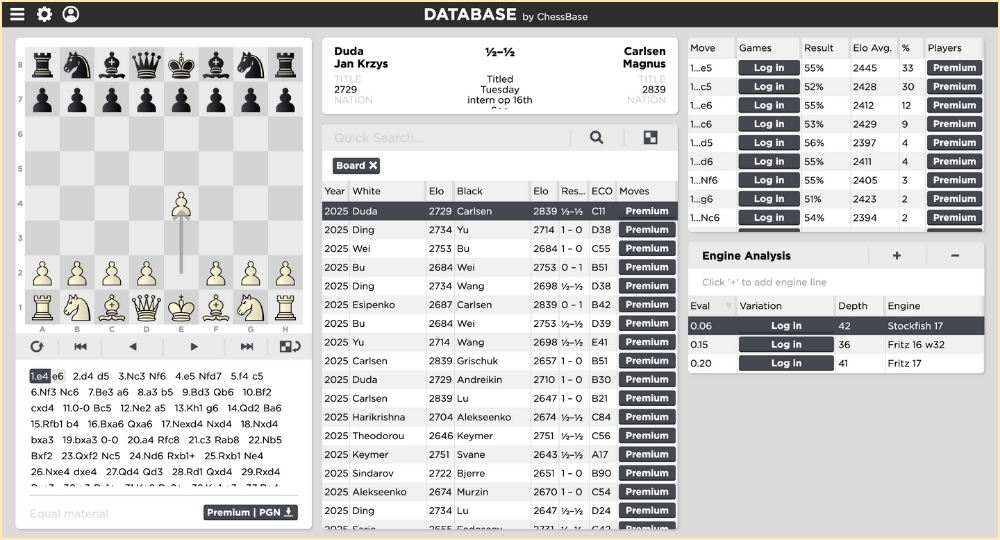Image resolution: width=1000 pixels, height=540 pixels.
Task: Add an engine line with plus
Action: [x=897, y=256]
